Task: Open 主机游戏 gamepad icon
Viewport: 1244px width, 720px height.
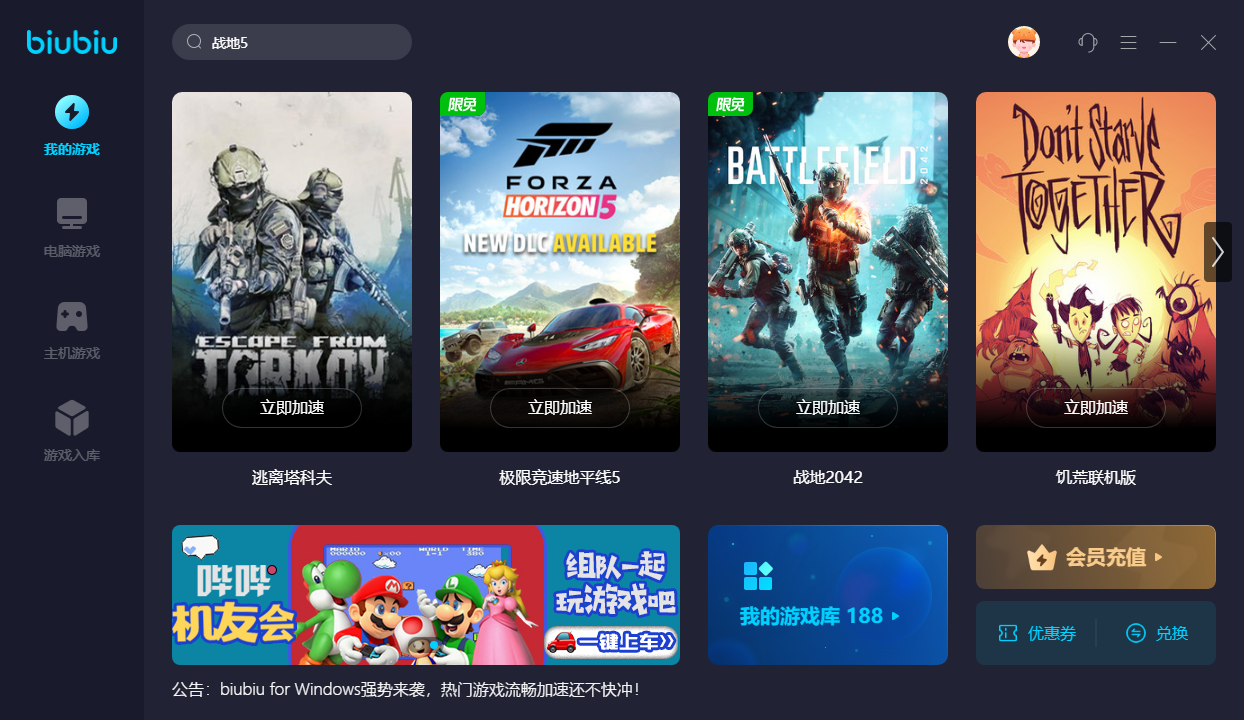Action: tap(72, 316)
